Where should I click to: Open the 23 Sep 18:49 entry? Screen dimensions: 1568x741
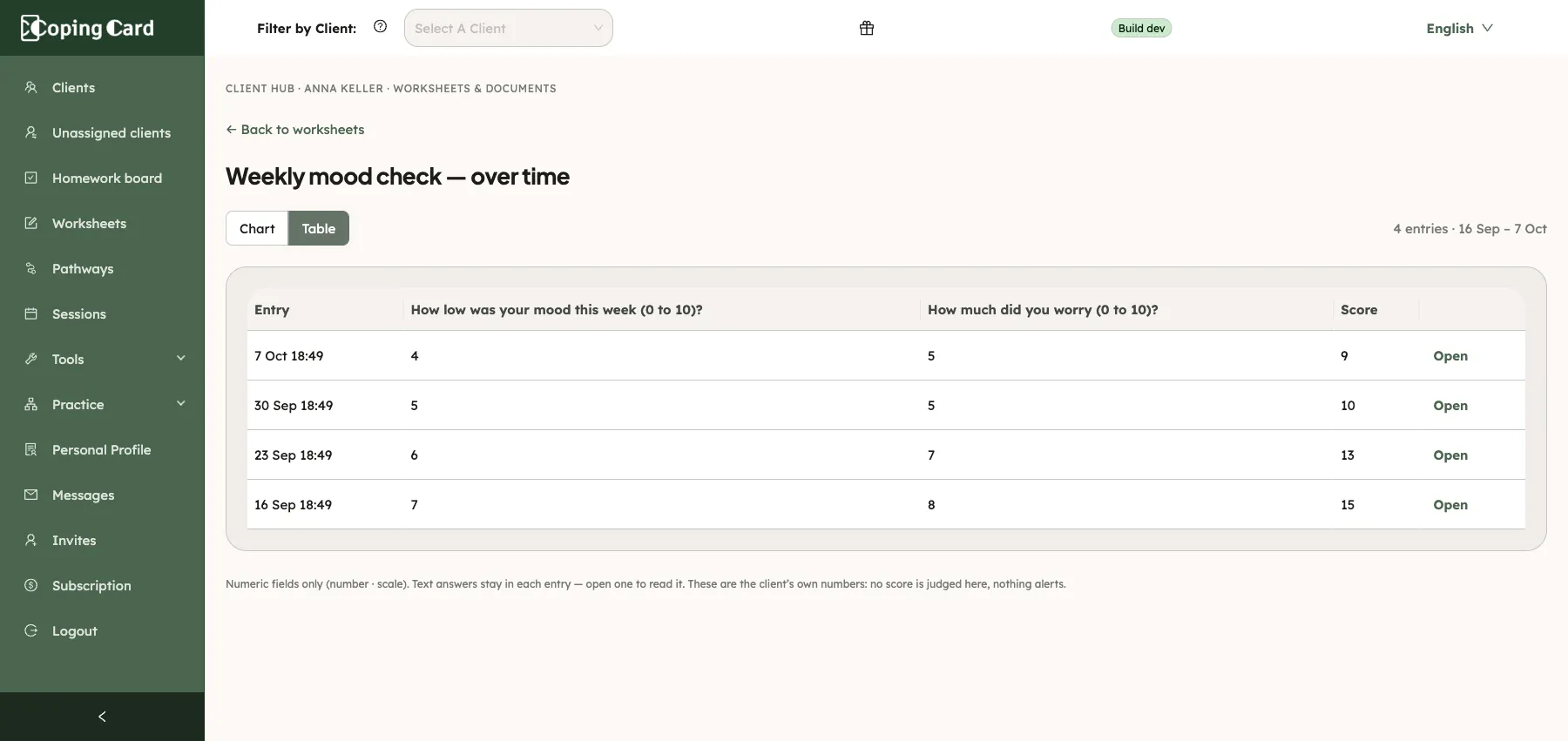(x=1450, y=455)
